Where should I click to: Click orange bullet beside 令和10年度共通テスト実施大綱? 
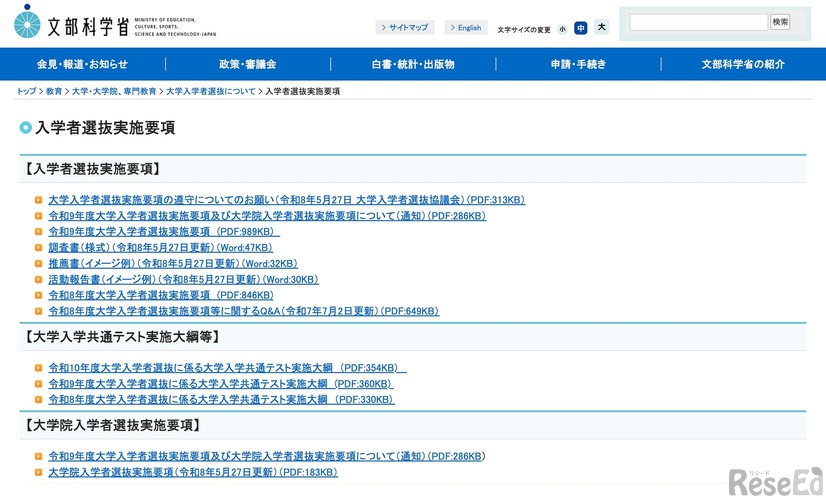(38, 367)
